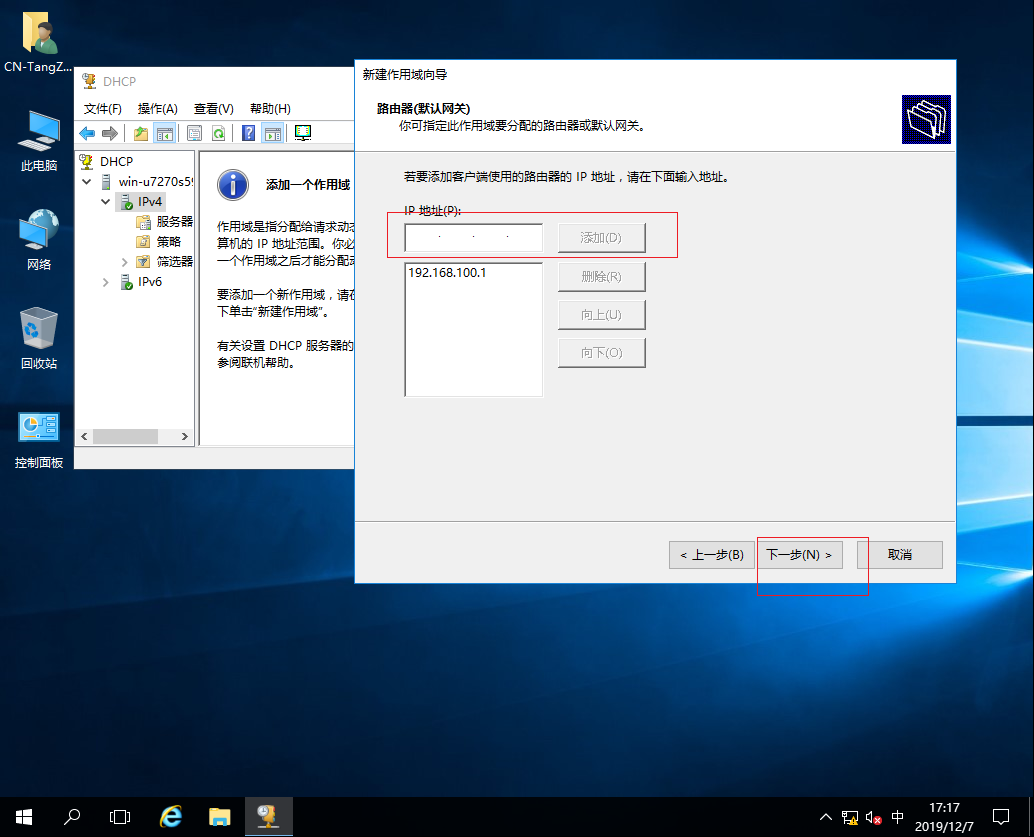Select the 服务器选项 folder icon
This screenshot has width=1034, height=837.
pyautogui.click(x=143, y=222)
